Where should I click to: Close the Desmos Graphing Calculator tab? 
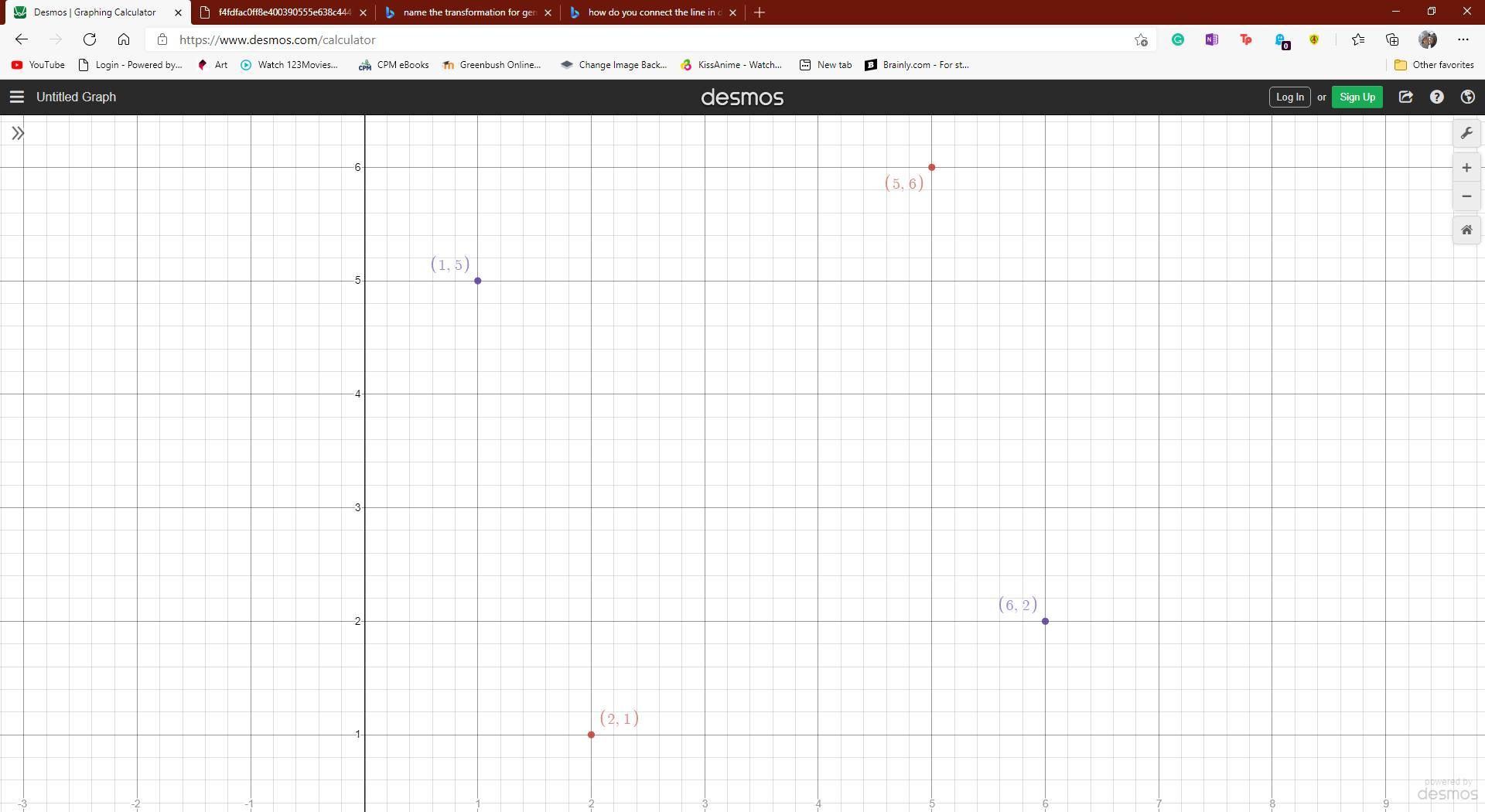178,12
